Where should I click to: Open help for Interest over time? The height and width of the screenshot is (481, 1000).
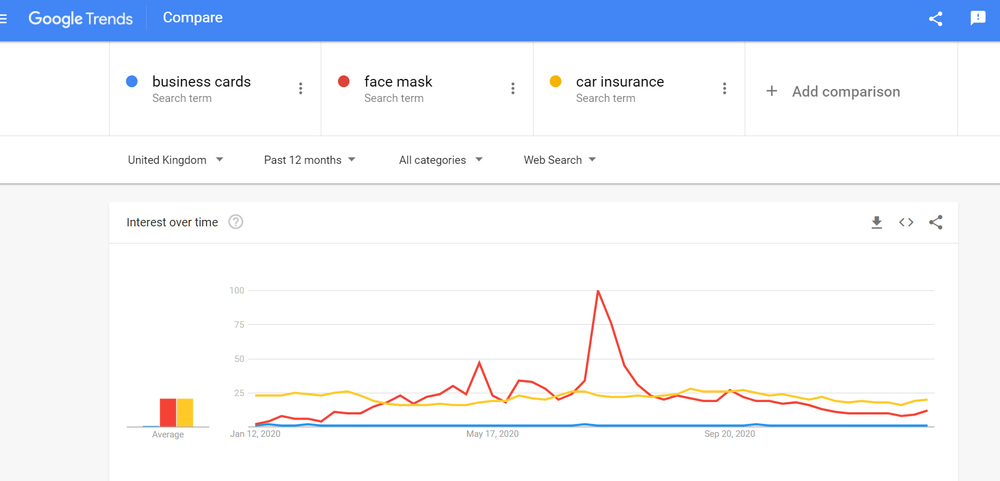coord(236,222)
